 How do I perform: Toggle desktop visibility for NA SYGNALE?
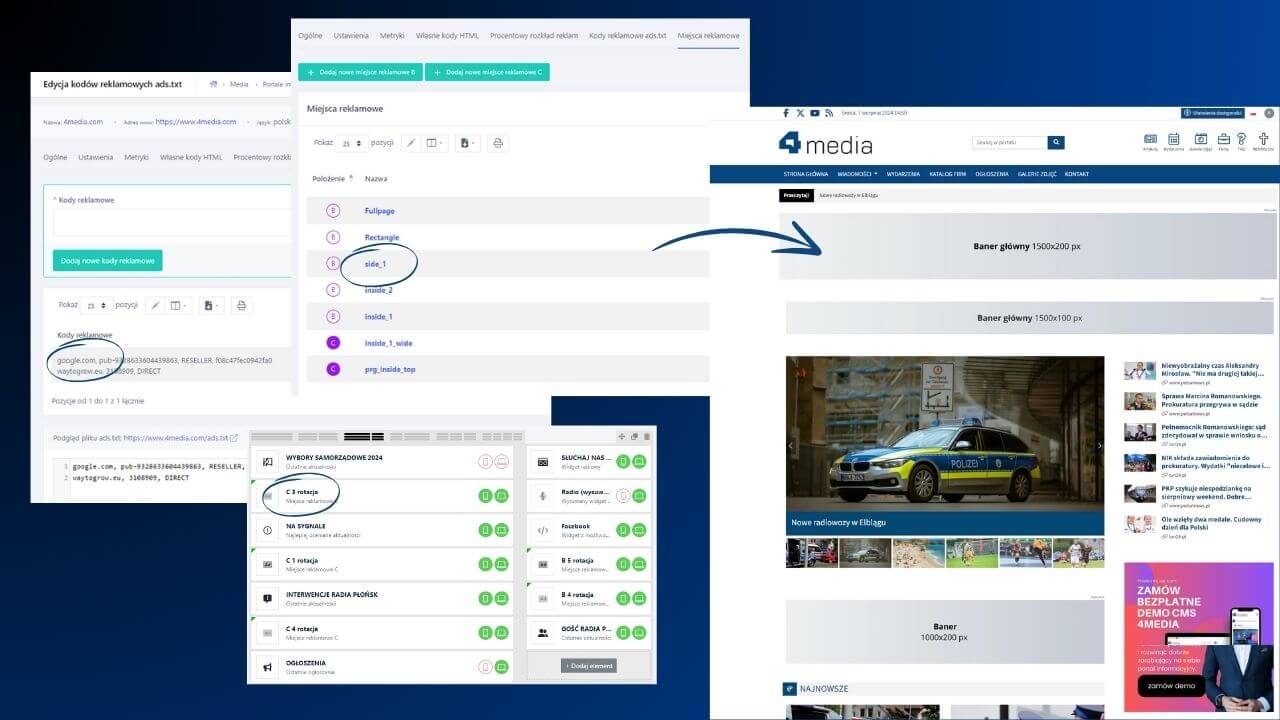(x=501, y=530)
